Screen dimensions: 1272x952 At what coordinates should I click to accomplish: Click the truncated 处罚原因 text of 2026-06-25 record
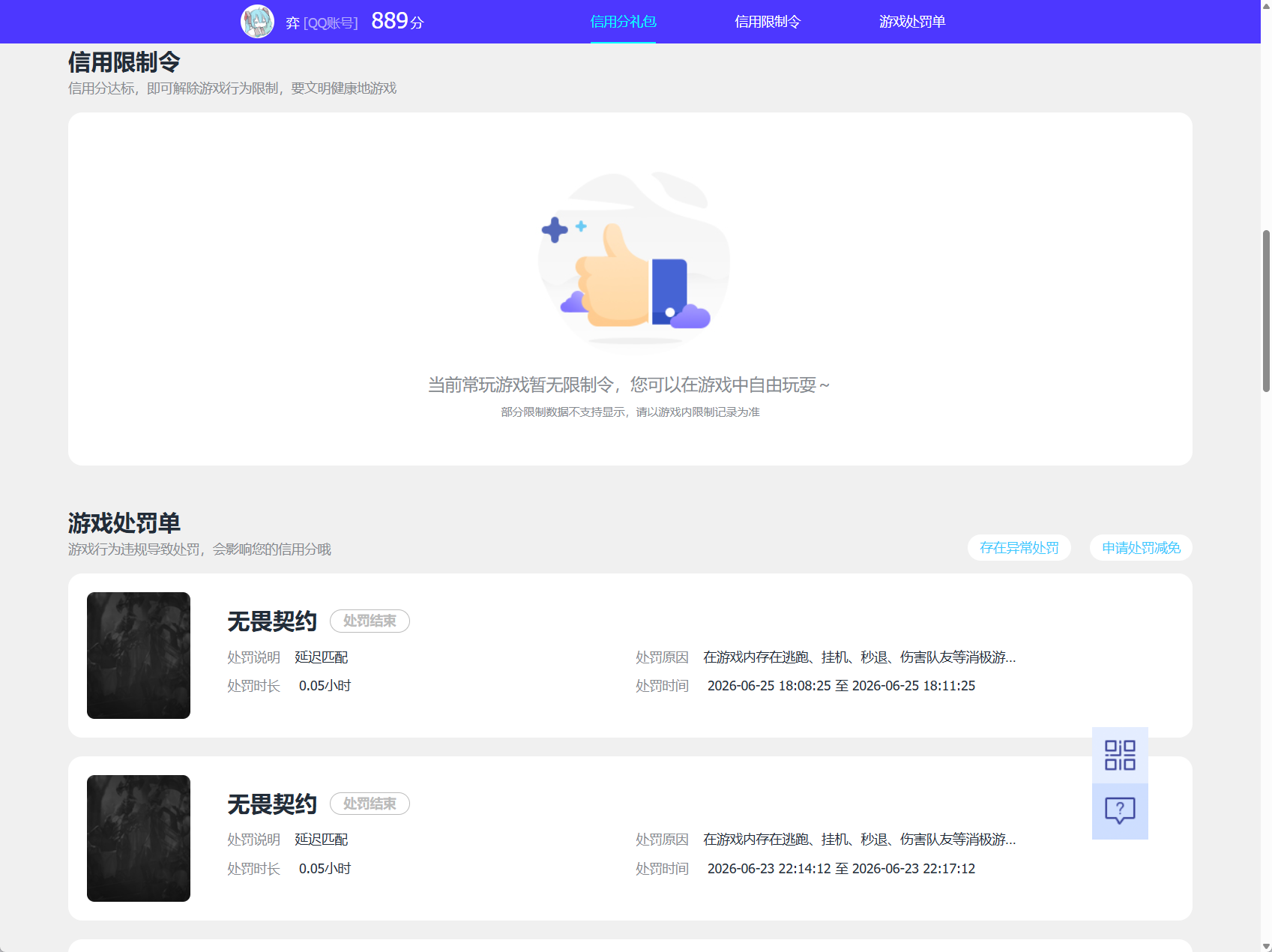859,657
